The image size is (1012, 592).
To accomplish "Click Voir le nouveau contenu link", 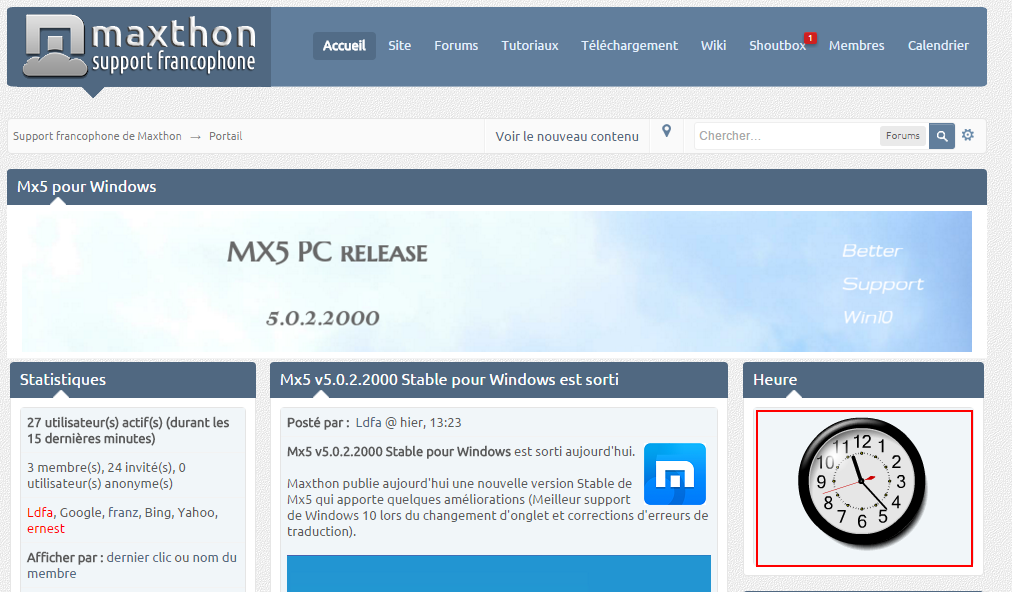I will point(567,136).
